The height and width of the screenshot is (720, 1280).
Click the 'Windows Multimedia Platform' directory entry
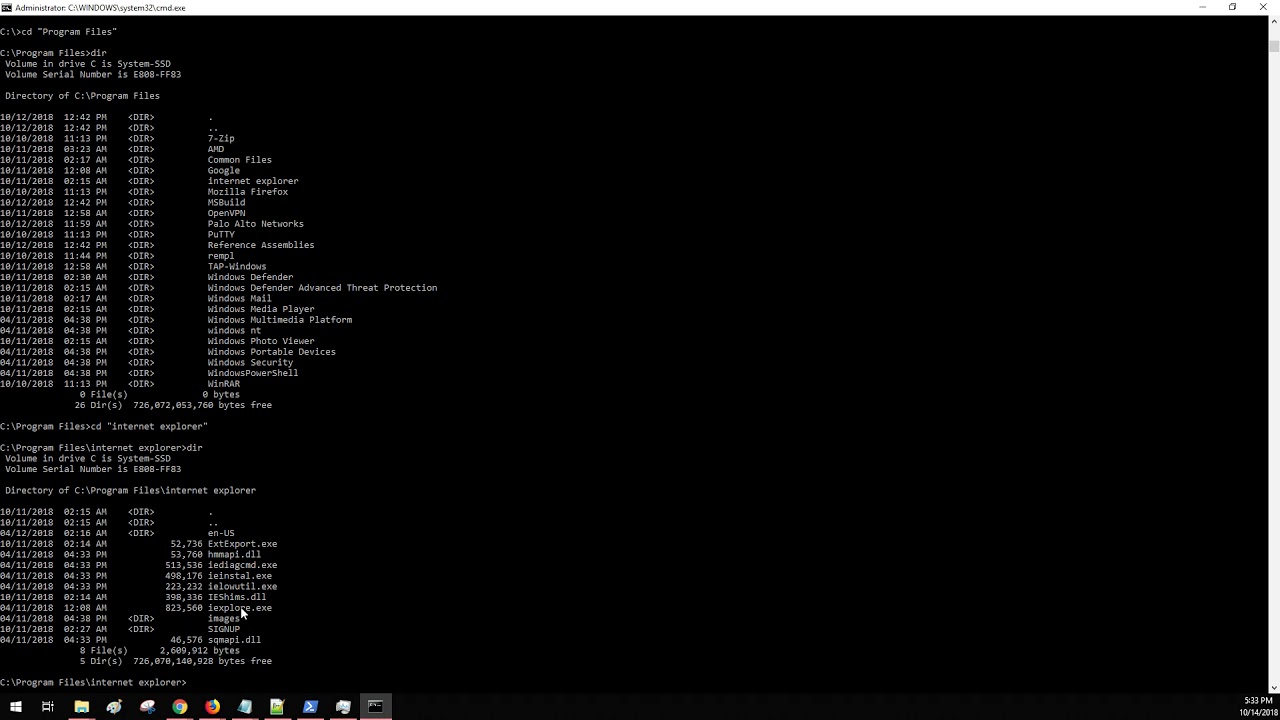pos(280,320)
